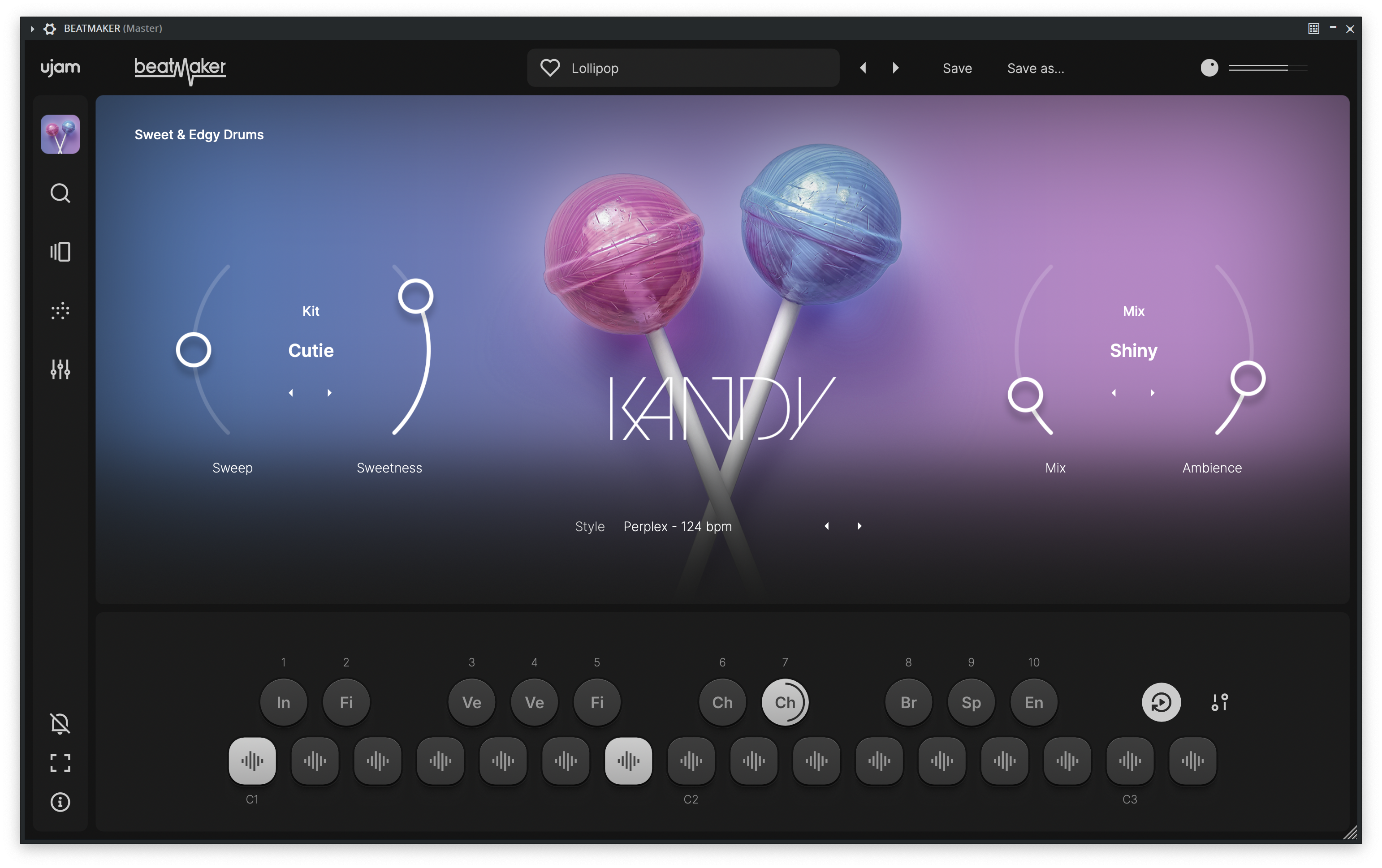Open the Kandy lollipop product icon in sidebar
The height and width of the screenshot is (868, 1382).
click(x=60, y=134)
